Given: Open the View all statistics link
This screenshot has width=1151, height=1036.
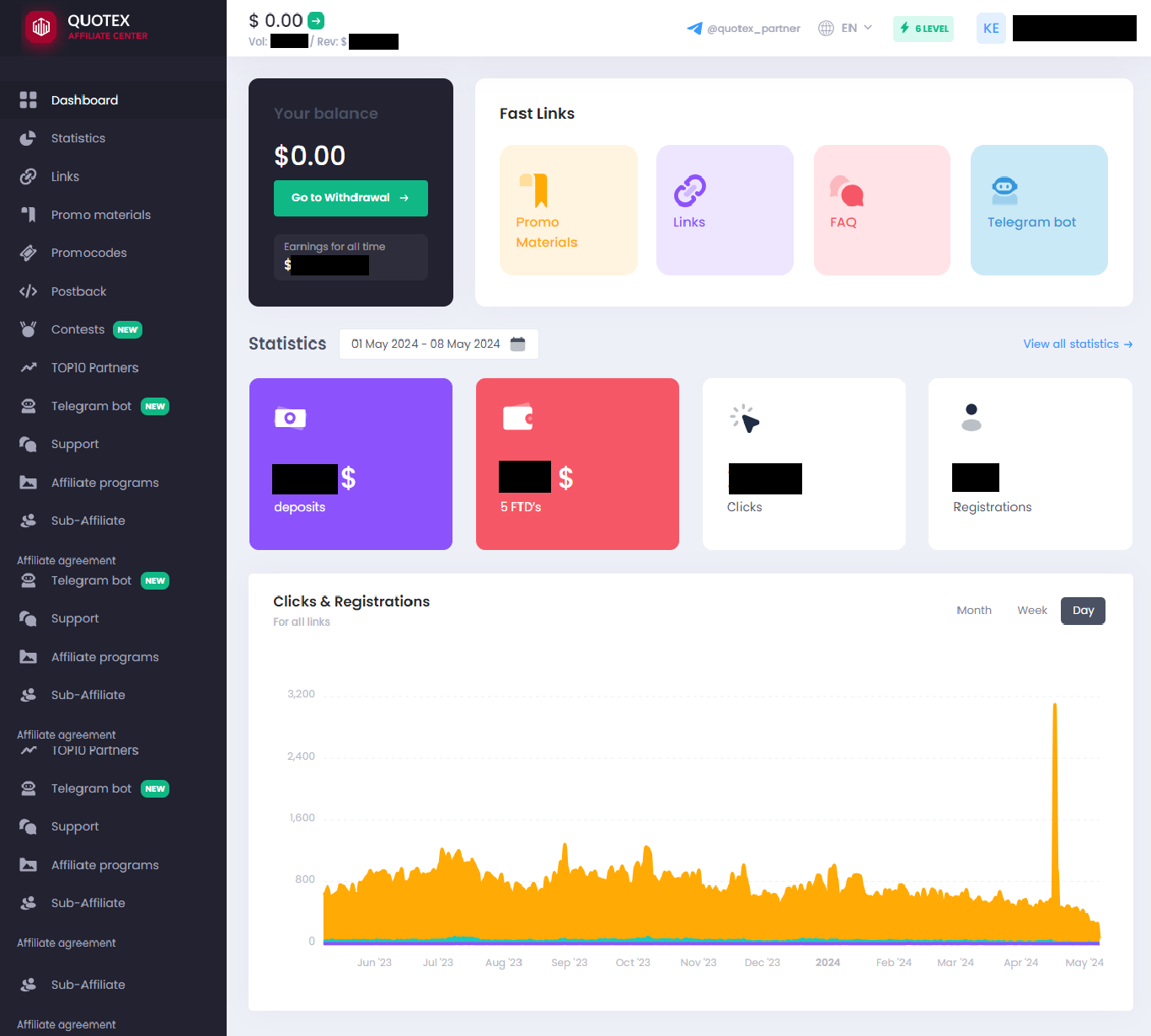Looking at the screenshot, I should [x=1077, y=344].
